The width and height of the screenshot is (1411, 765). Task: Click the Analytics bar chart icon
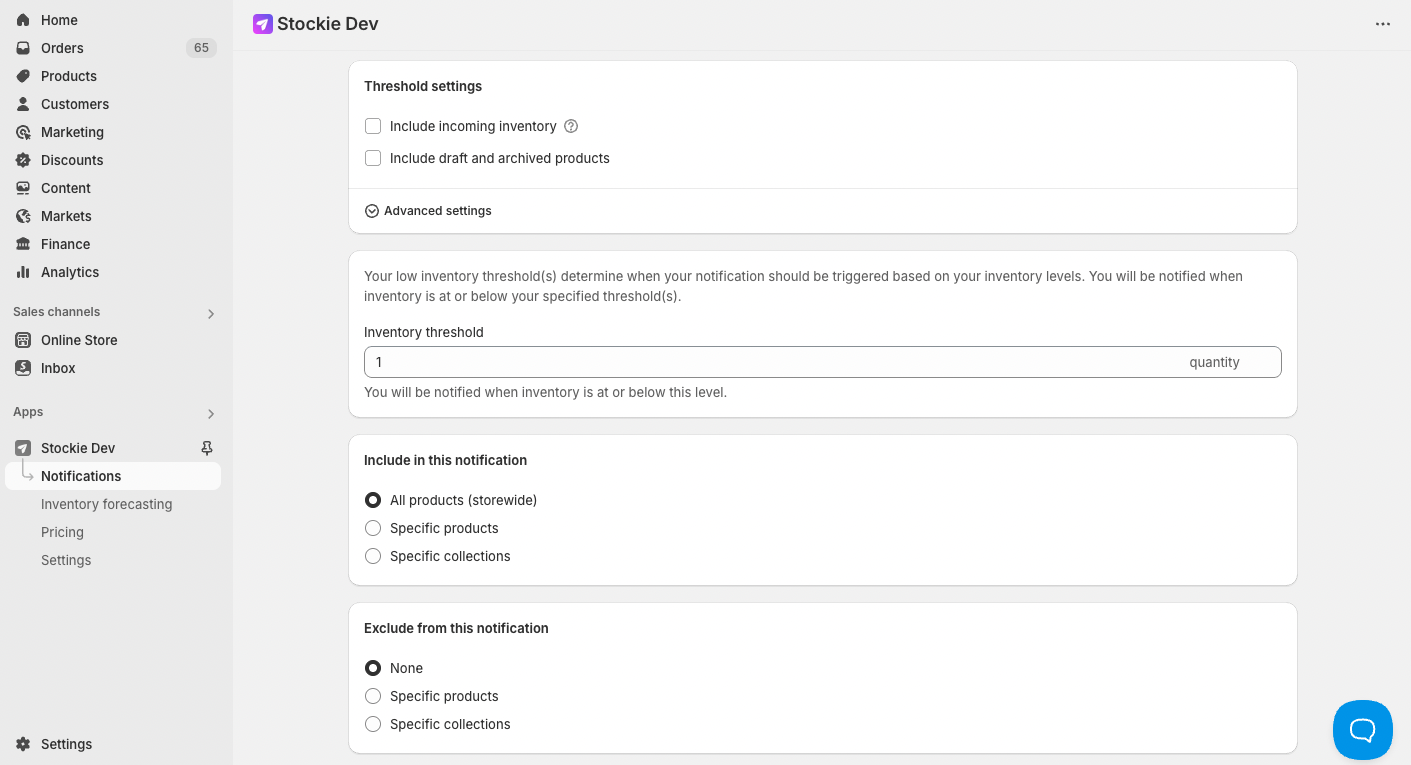click(x=23, y=272)
